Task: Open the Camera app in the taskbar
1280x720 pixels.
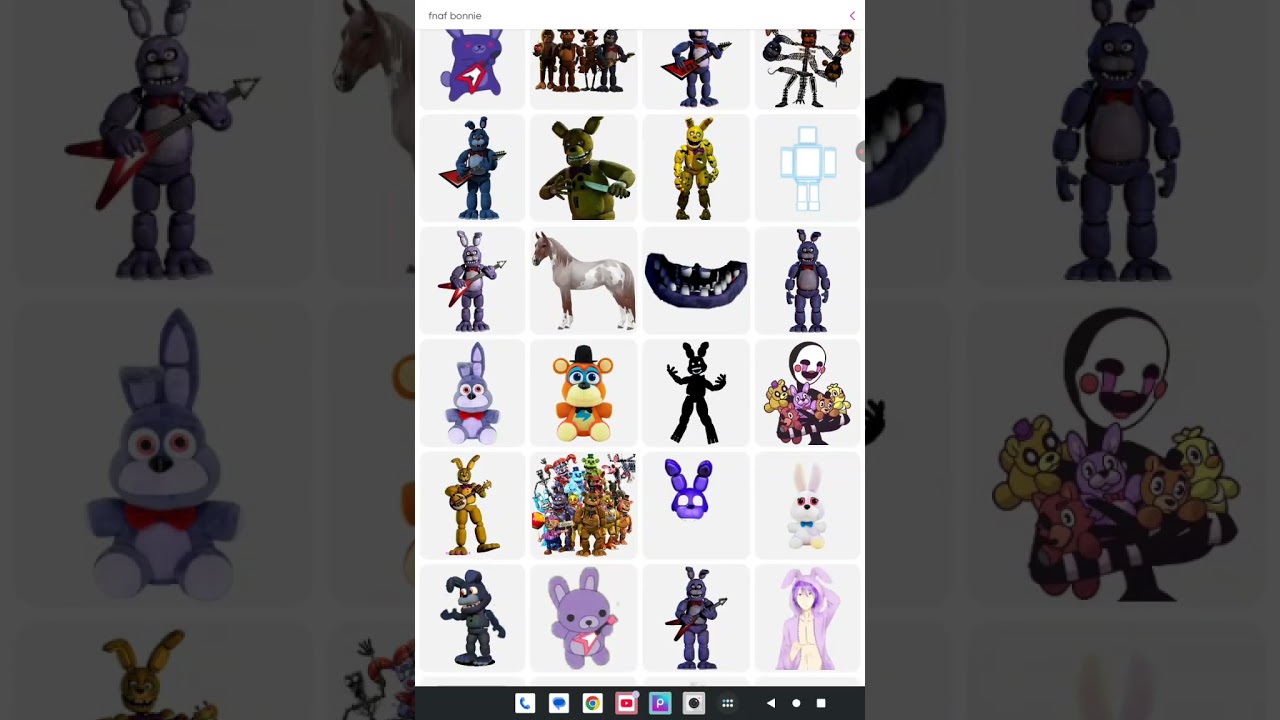Action: tap(694, 703)
